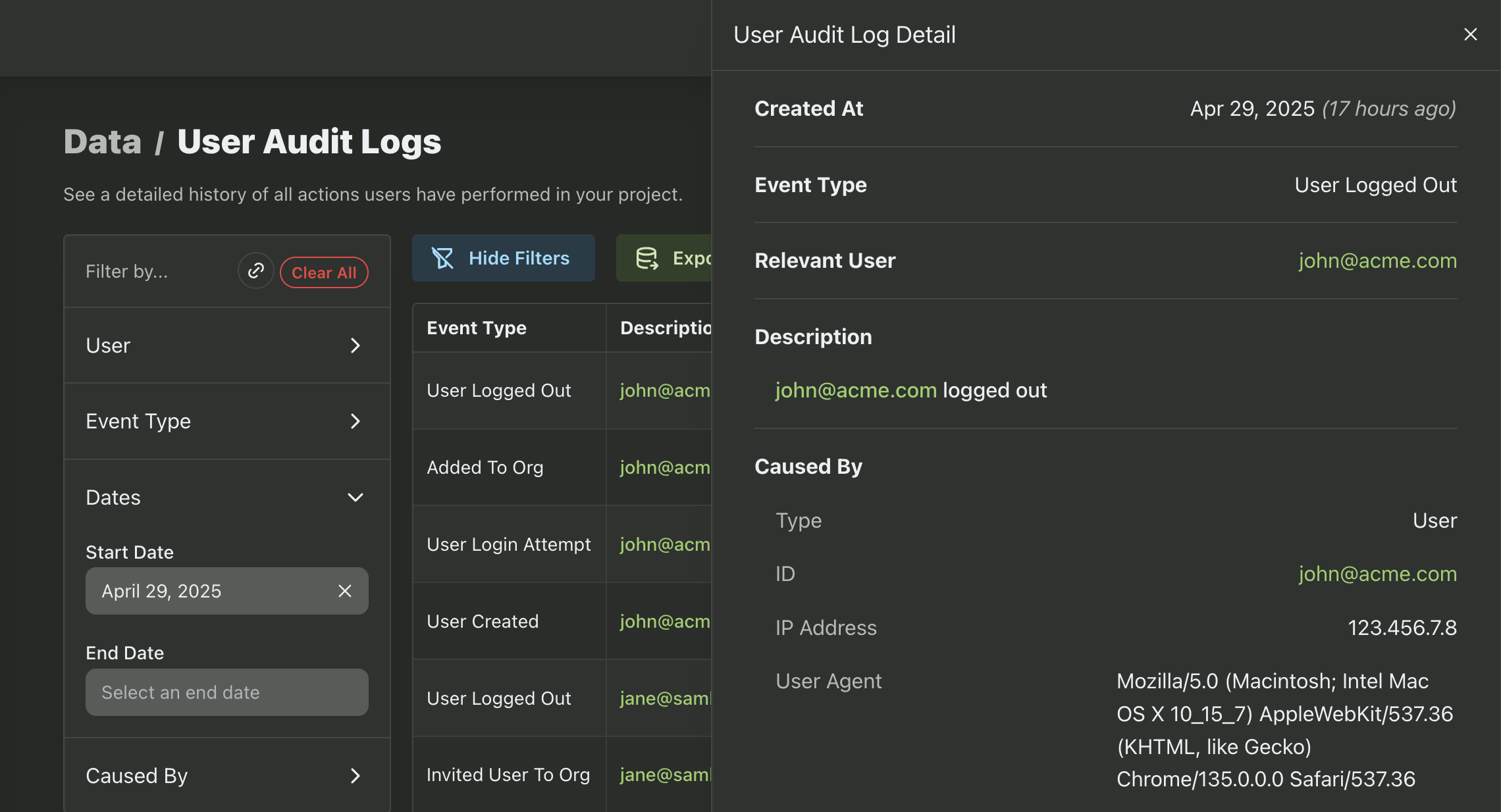Select the Invited User To Org row
The image size is (1501, 812).
coord(562,775)
